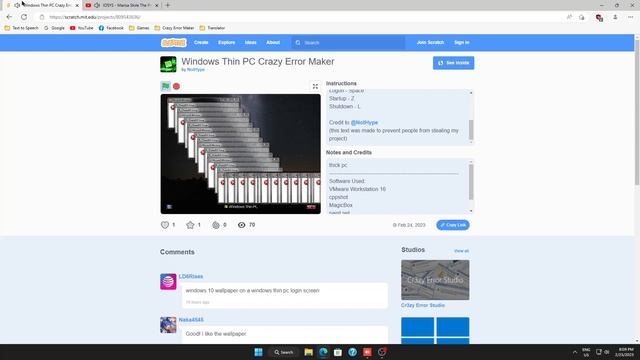Click Cr3zy Error Studio title link
This screenshot has height=360, width=640.
coord(423,305)
